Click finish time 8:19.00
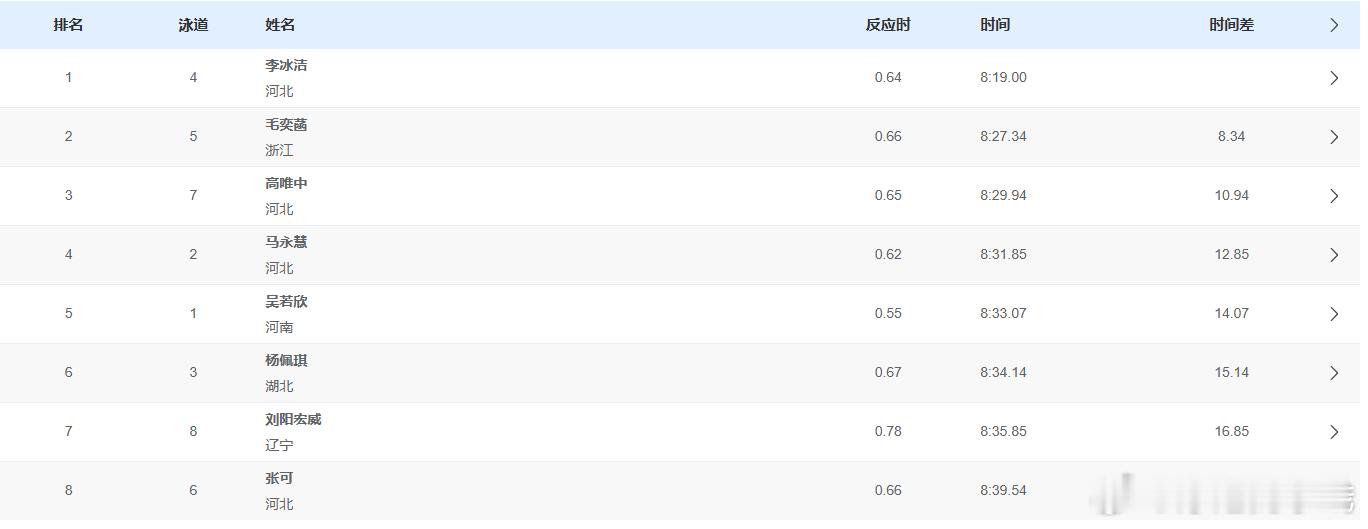 pos(1003,77)
